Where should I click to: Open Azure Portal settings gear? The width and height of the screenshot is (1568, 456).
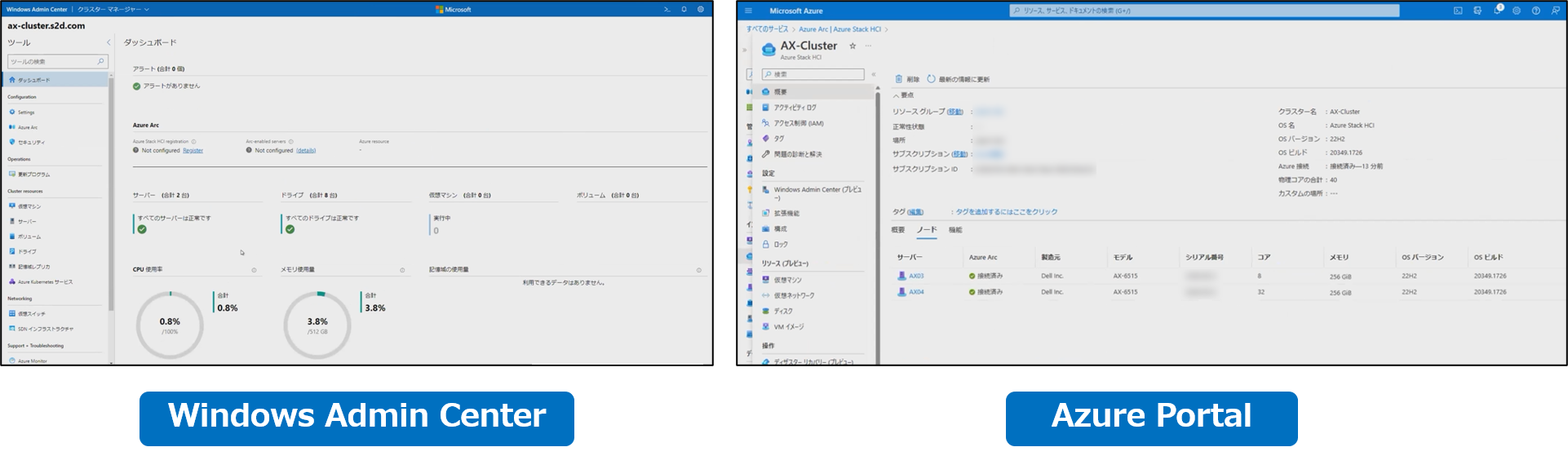[x=1517, y=11]
